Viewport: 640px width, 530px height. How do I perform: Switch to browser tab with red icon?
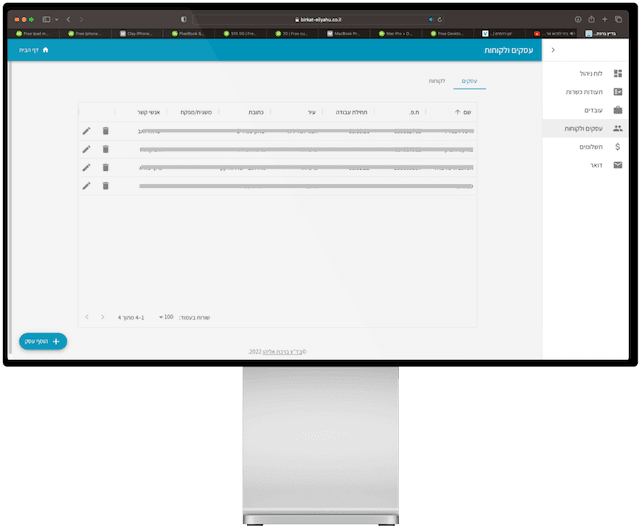[x=551, y=33]
